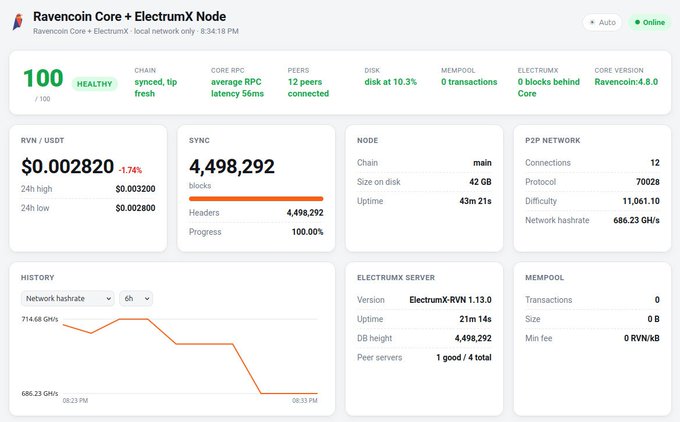Click the health score 100

pyautogui.click(x=43, y=79)
